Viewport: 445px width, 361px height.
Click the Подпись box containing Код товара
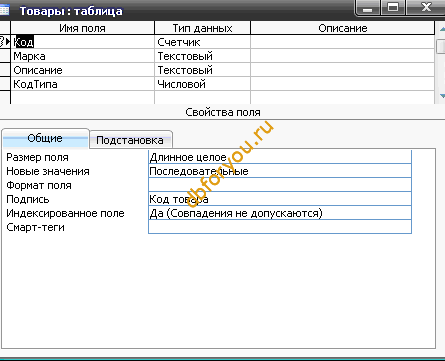(280, 199)
